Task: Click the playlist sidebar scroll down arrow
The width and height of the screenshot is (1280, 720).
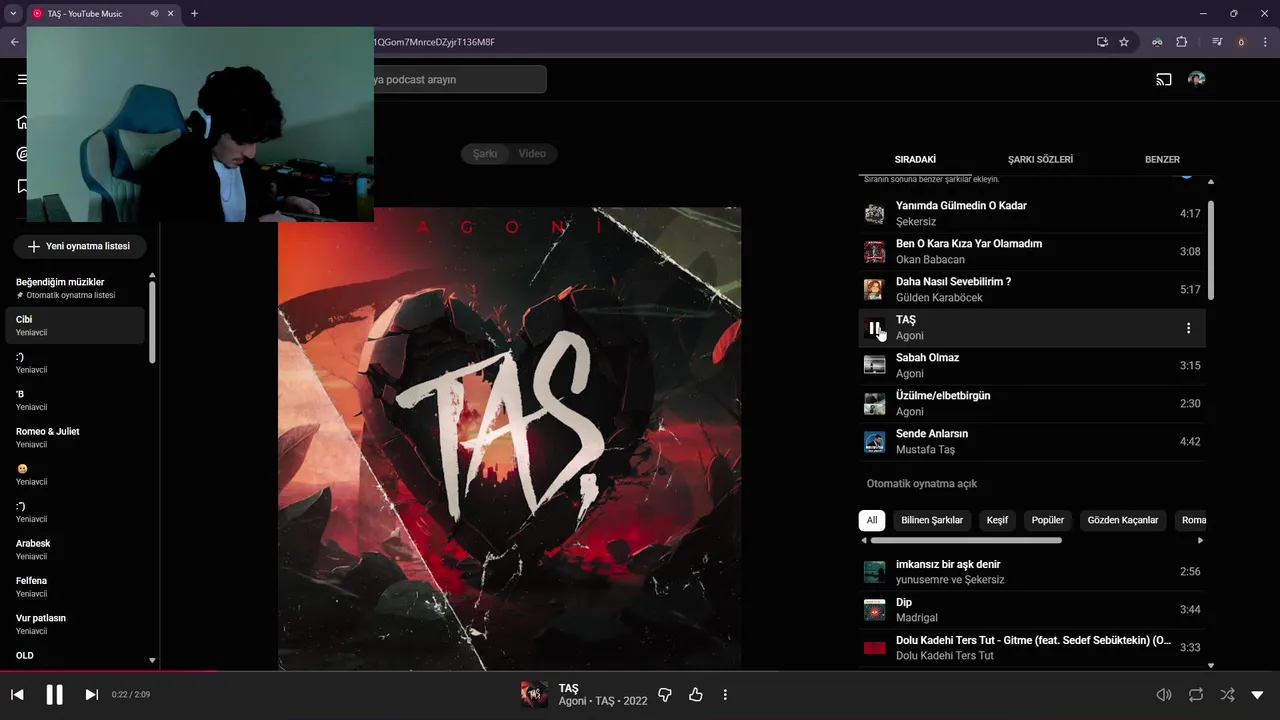Action: 152,660
